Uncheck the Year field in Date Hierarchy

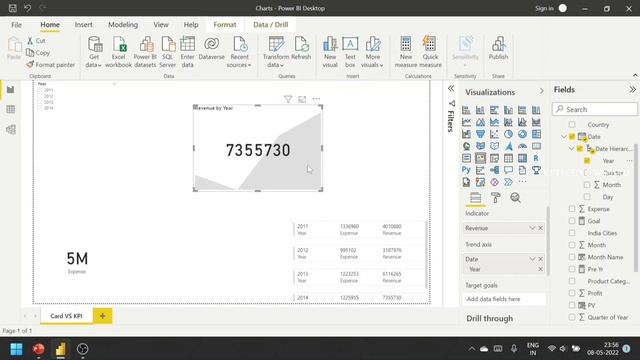pyautogui.click(x=587, y=161)
